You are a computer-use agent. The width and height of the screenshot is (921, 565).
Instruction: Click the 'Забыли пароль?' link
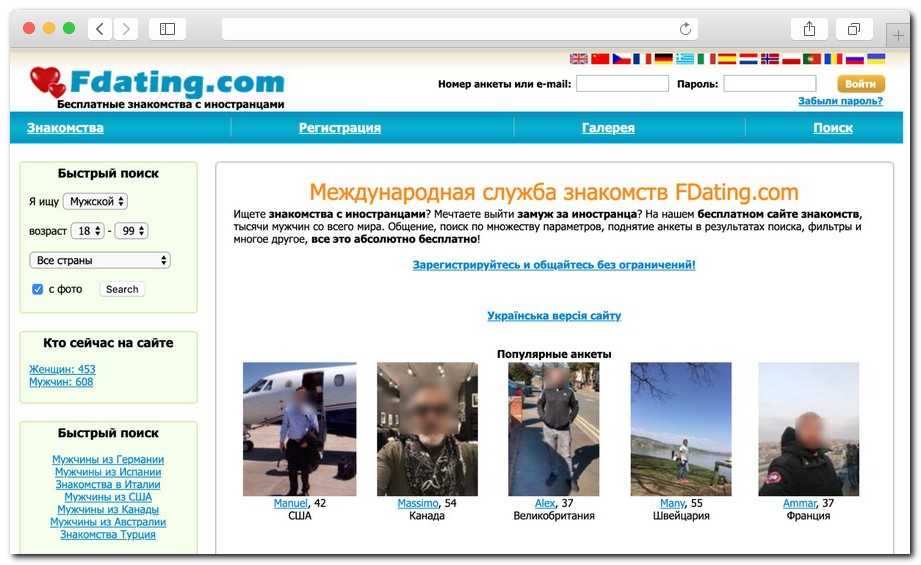click(840, 101)
